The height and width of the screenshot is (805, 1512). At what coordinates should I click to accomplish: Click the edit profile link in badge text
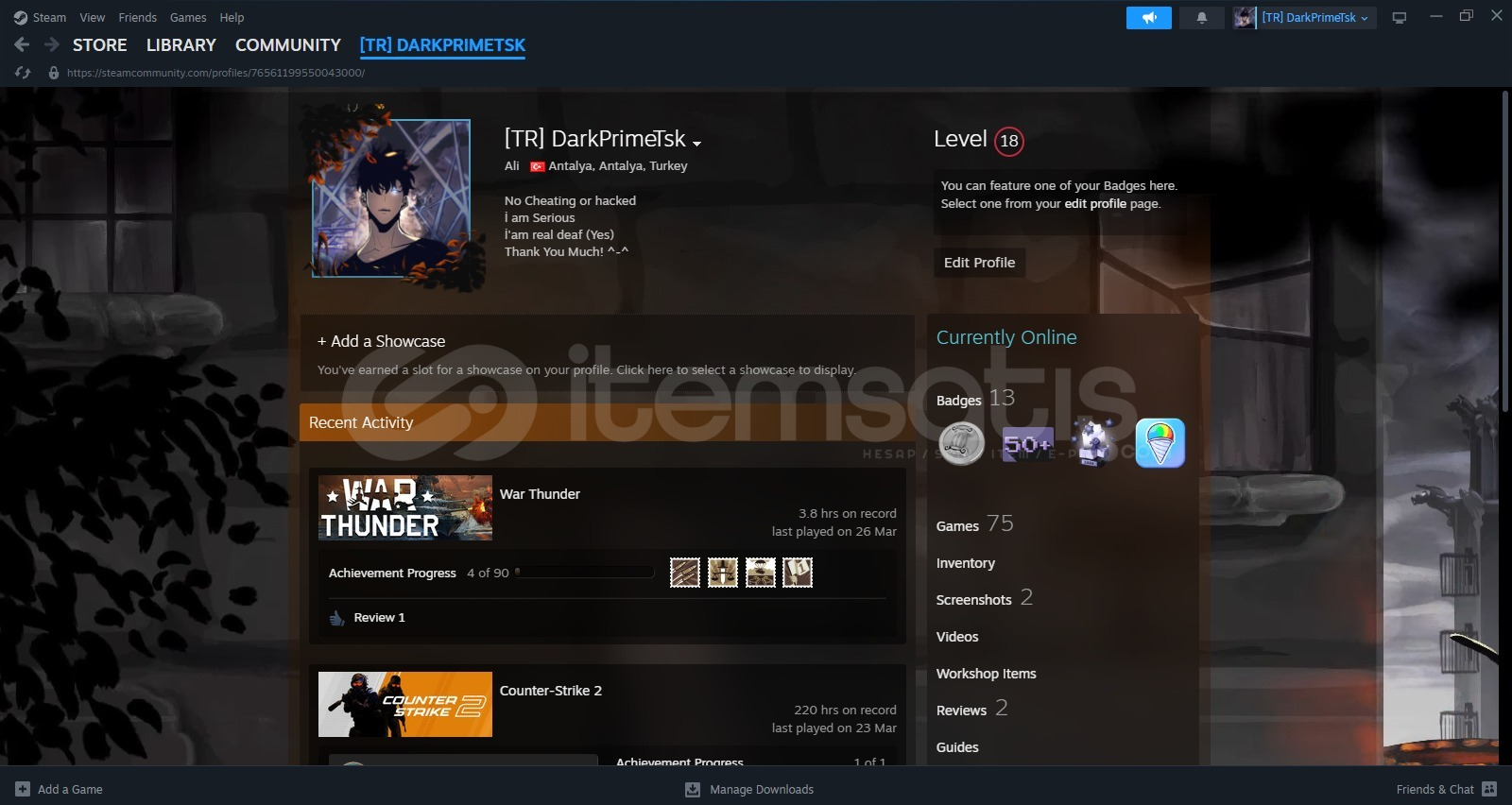(1094, 203)
